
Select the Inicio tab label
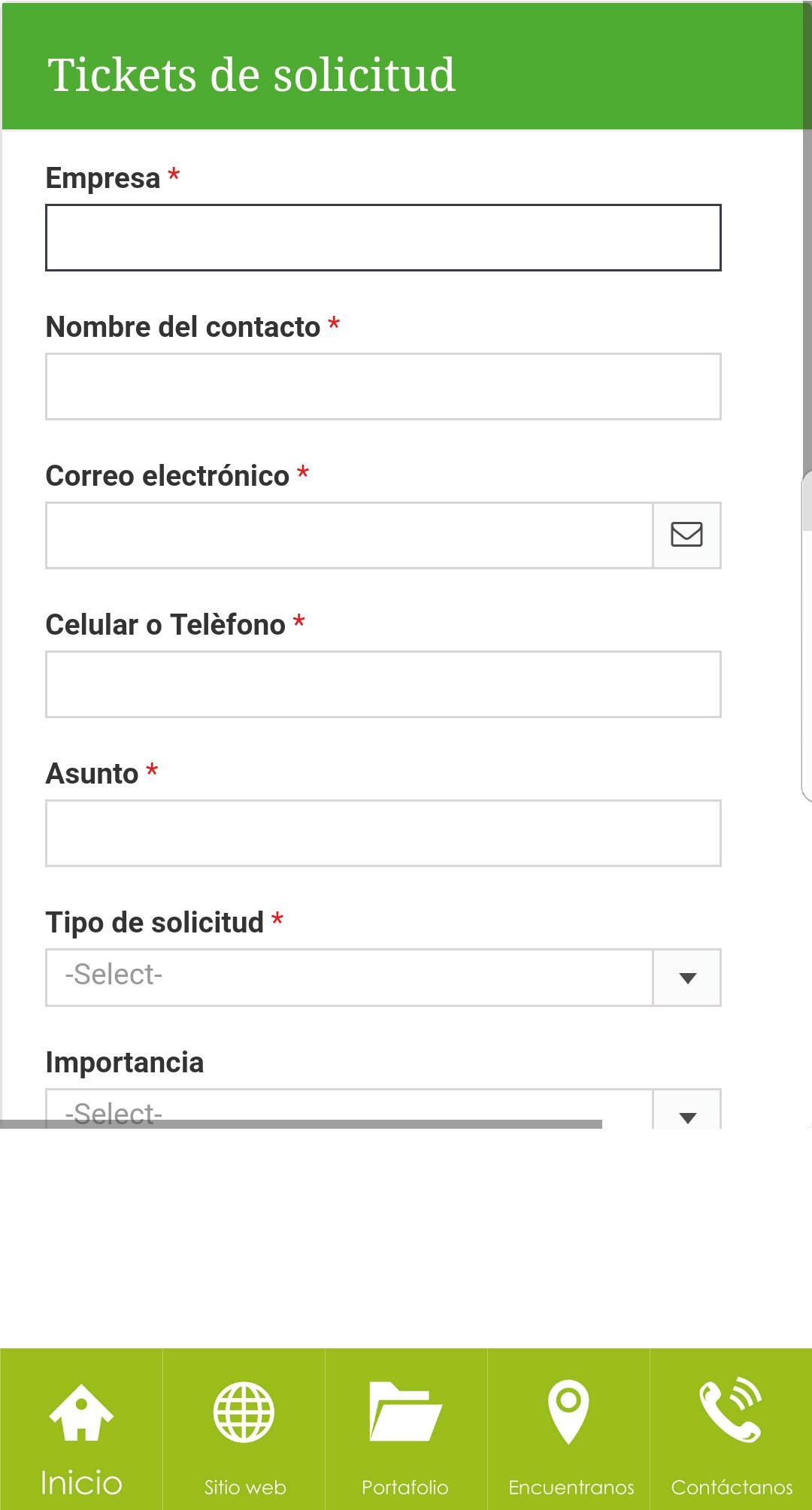(x=81, y=1483)
